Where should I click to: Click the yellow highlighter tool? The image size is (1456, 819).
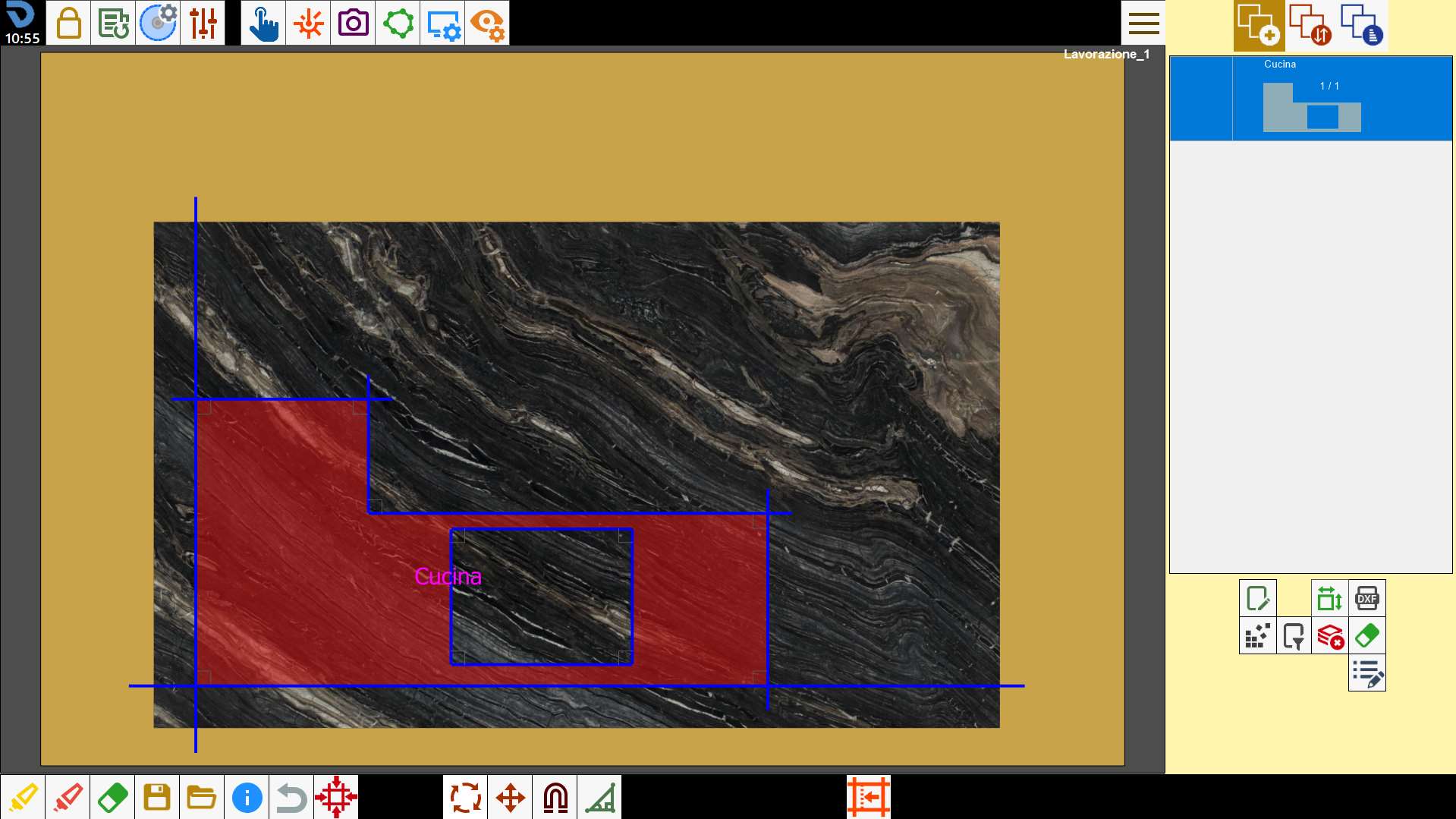23,797
